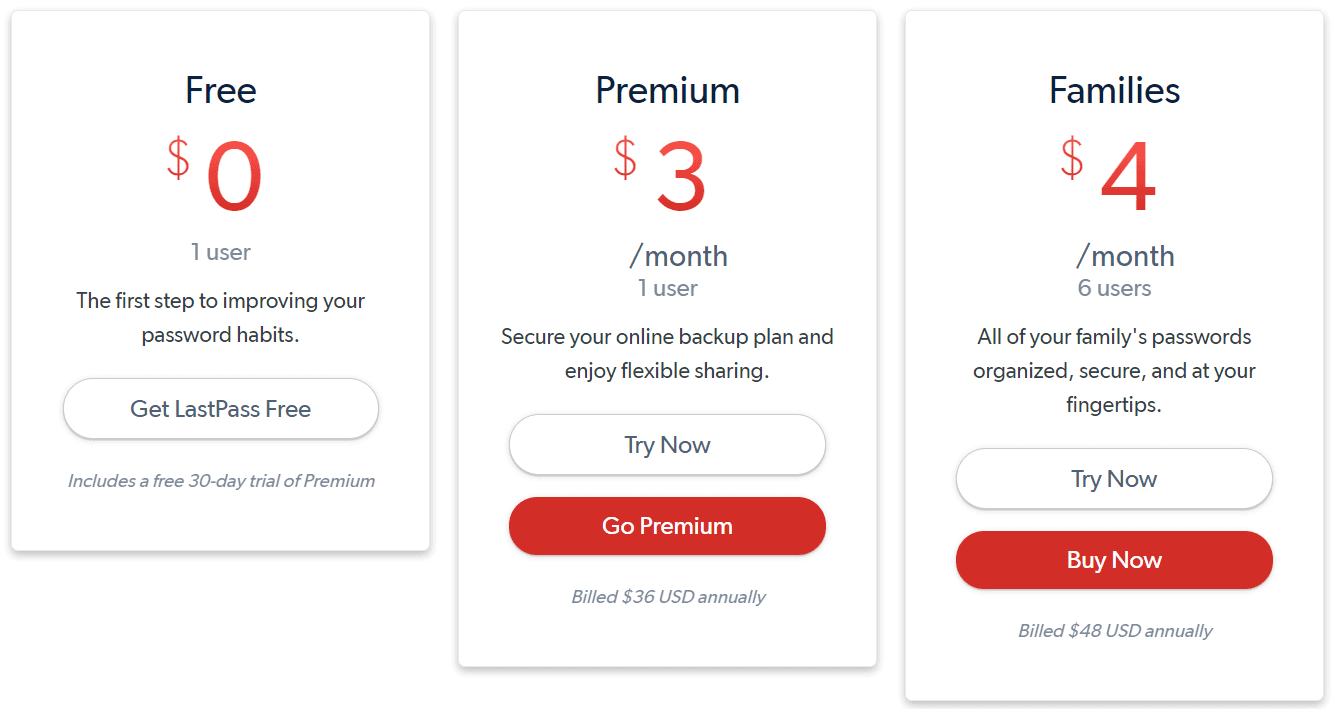1334x717 pixels.
Task: Click Try Now in the Premium card
Action: pos(667,445)
